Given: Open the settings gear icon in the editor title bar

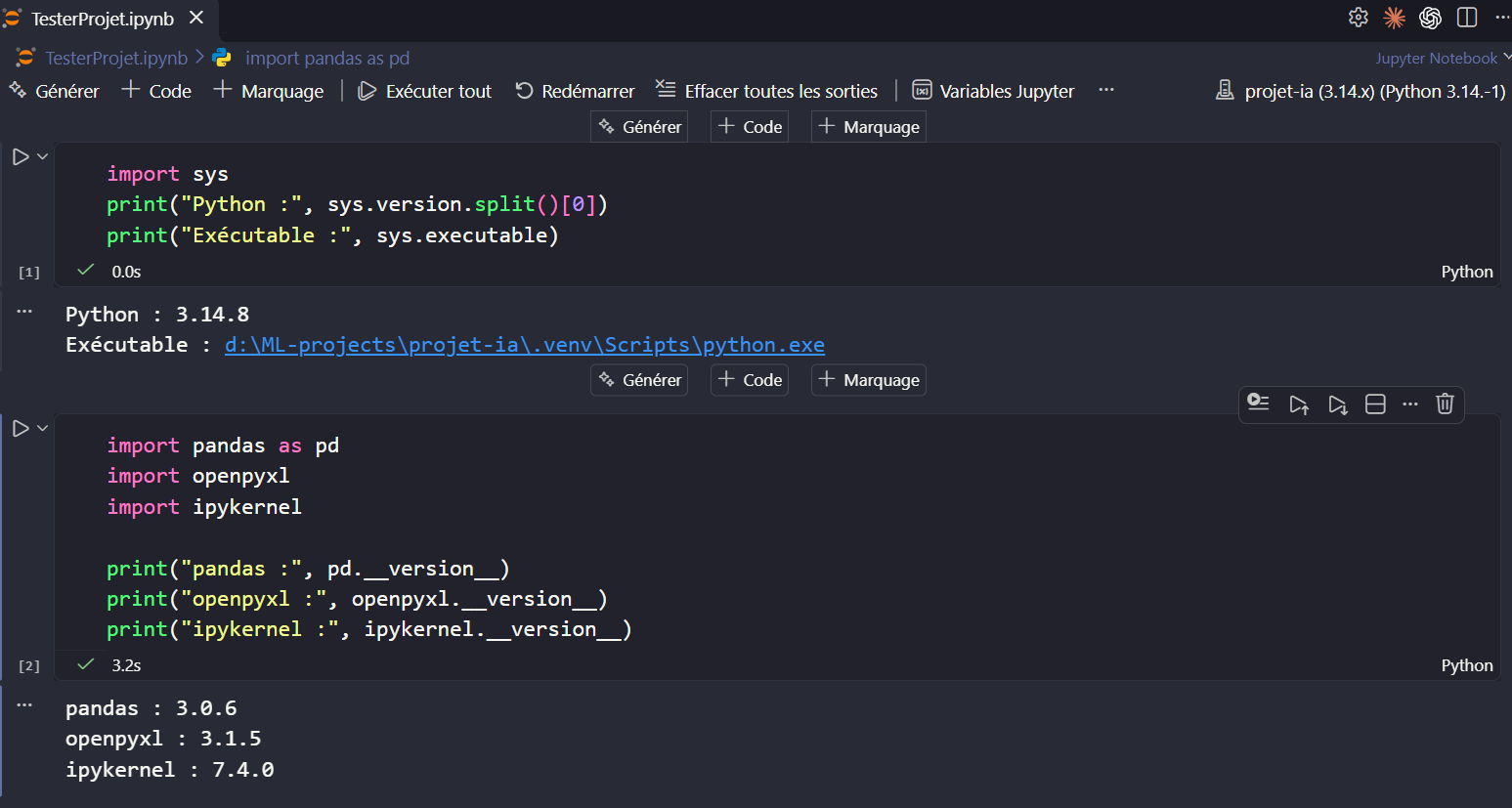Looking at the screenshot, I should [x=1358, y=18].
